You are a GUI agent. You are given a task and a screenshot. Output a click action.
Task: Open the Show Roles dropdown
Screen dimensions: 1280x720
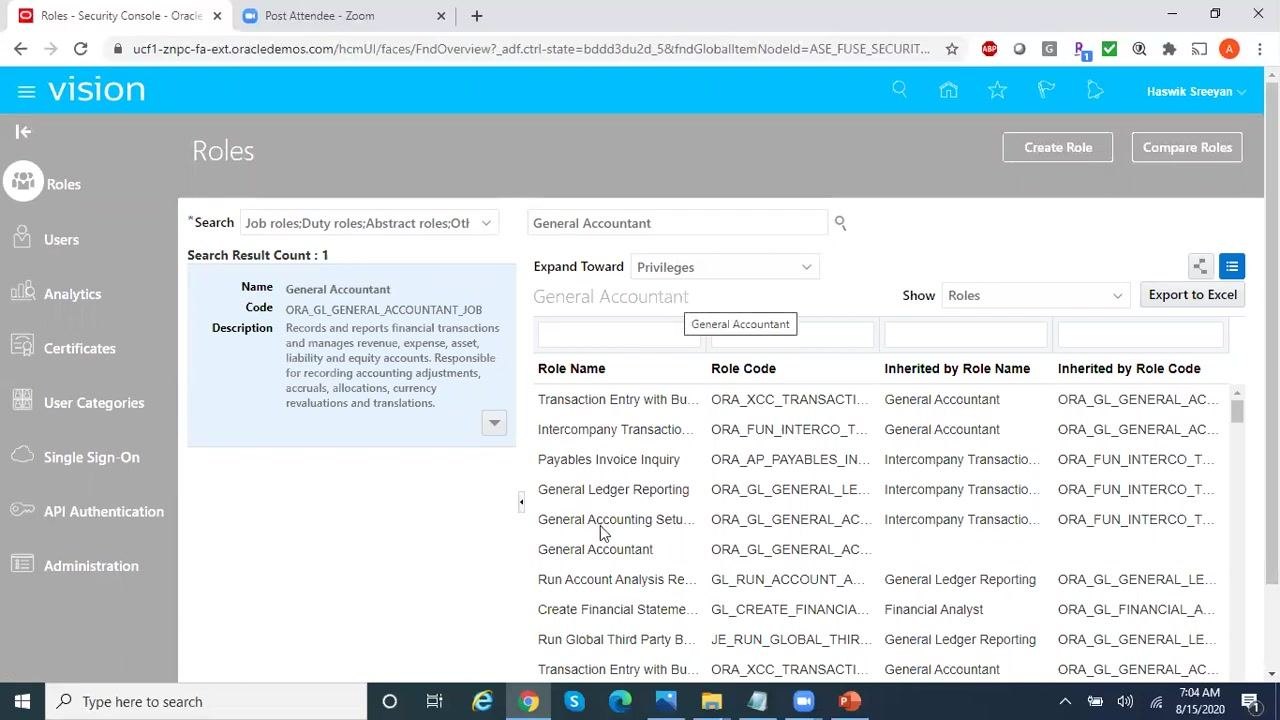coord(1035,295)
